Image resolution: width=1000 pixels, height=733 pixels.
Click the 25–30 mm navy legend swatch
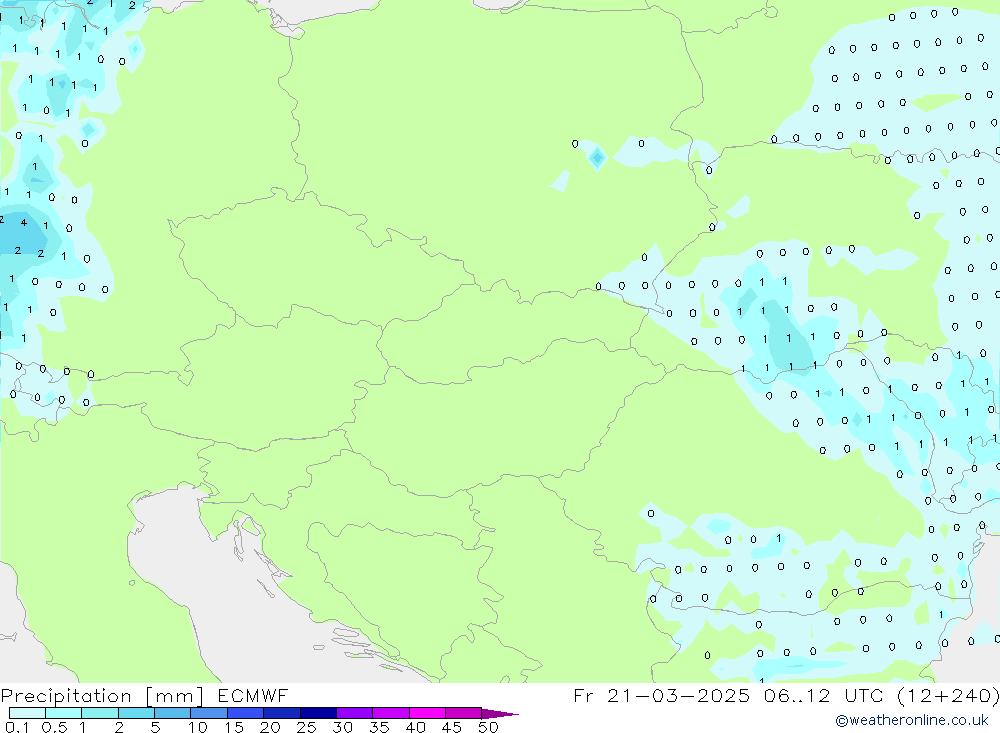pos(318,713)
